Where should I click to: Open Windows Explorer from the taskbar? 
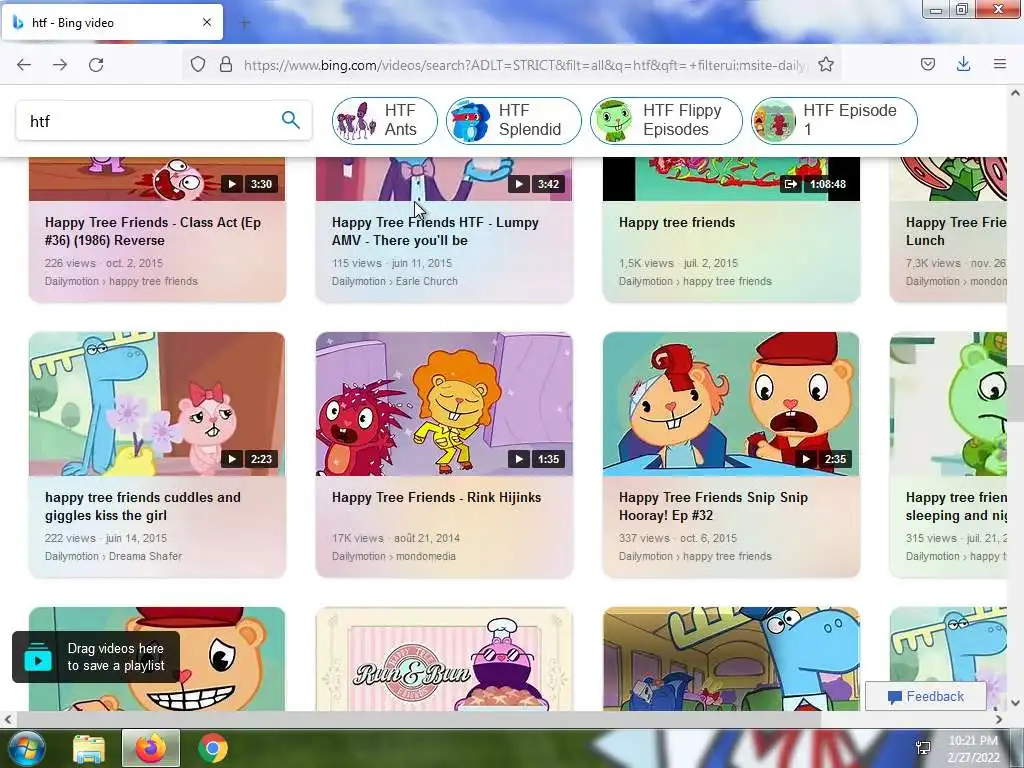(89, 749)
